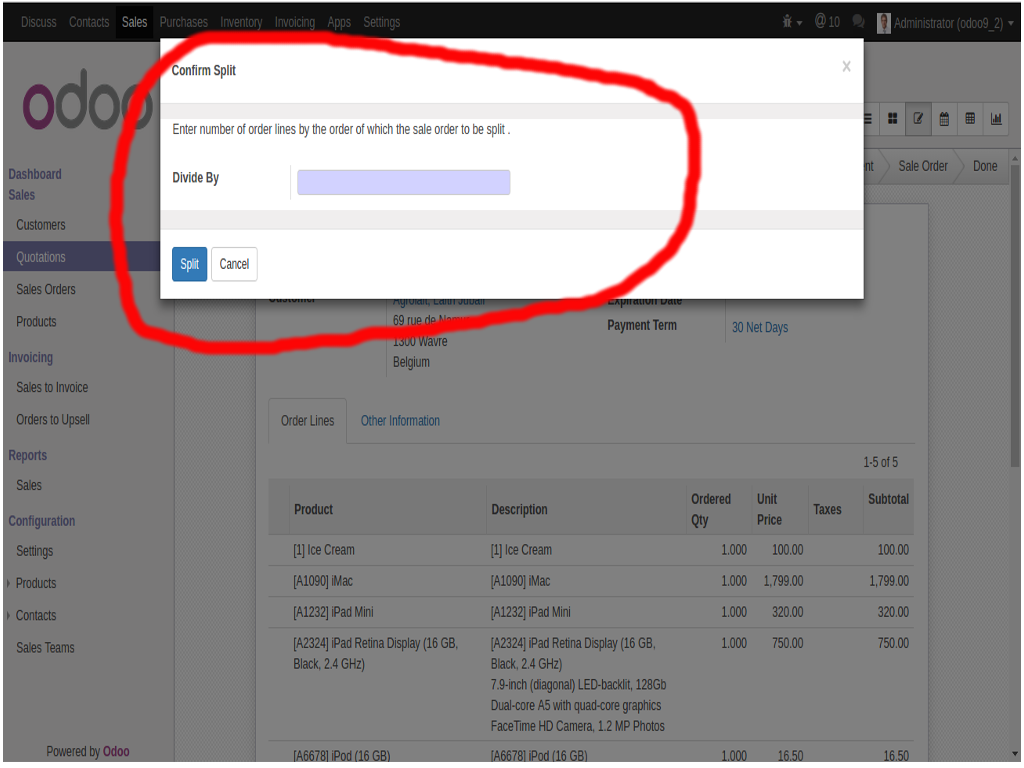This screenshot has height=768, width=1024.
Task: Open the Contacts top menu
Action: [x=89, y=22]
